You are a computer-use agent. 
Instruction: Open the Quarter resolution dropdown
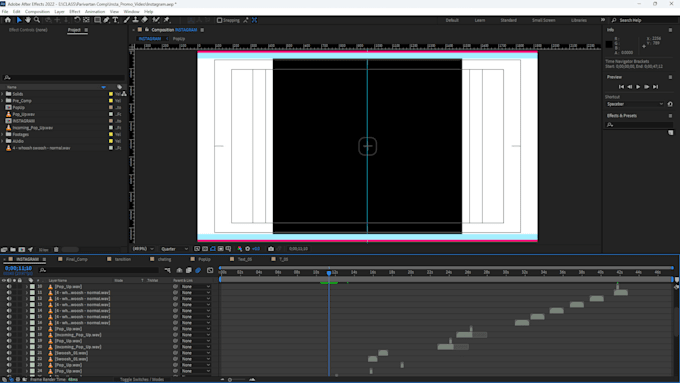(174, 249)
